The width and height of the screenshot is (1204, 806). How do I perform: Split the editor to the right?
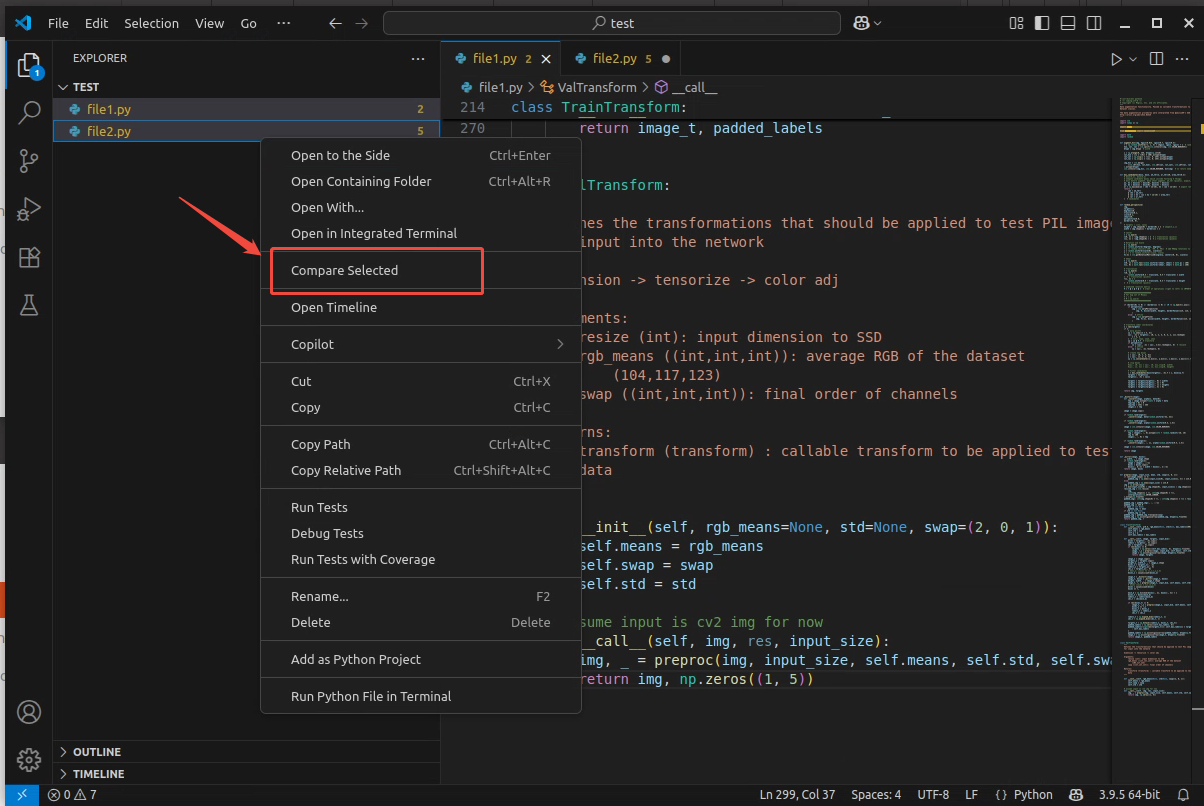coord(1157,59)
